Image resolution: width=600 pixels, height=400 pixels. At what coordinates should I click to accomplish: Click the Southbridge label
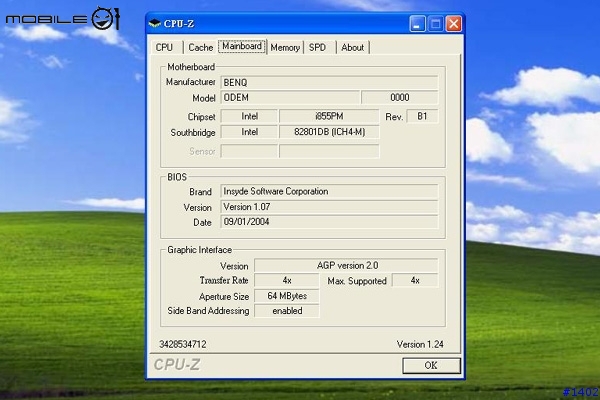[x=193, y=133]
